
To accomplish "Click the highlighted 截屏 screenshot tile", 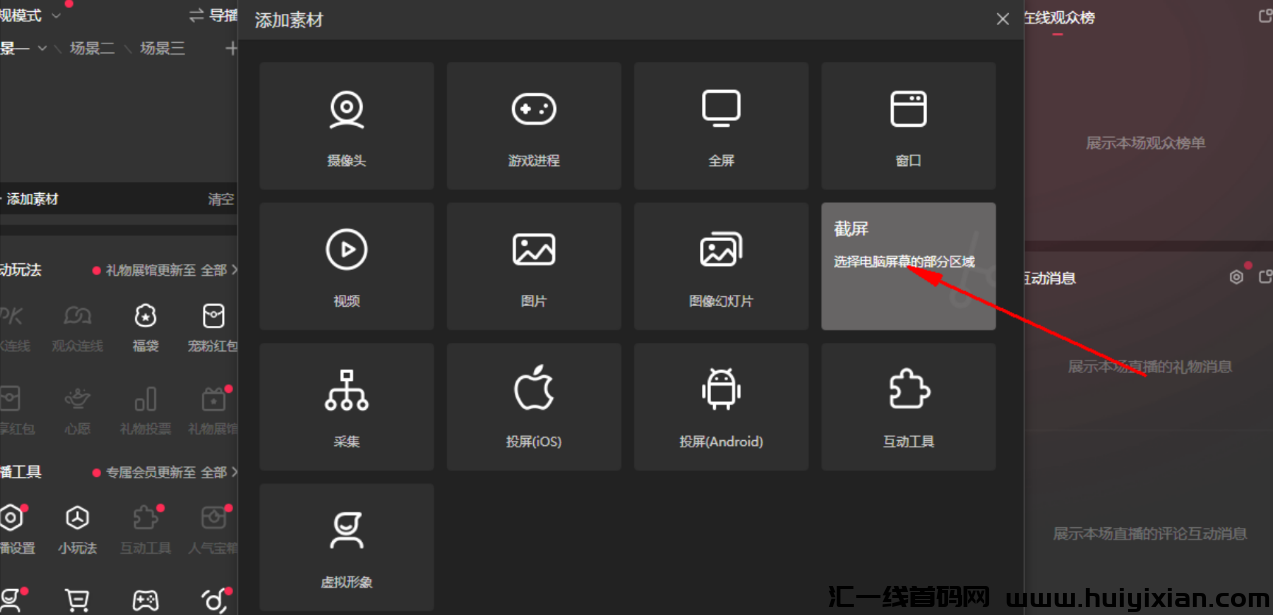I will (x=908, y=266).
